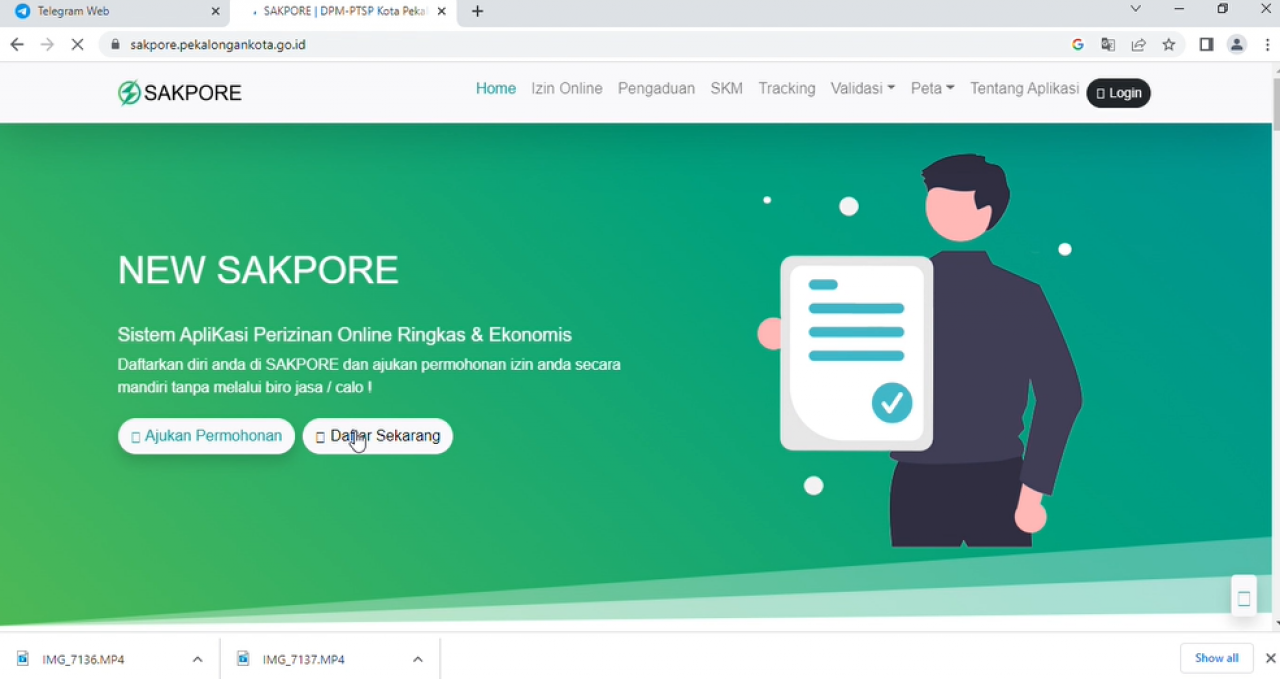Open the tab search chevron
The height and width of the screenshot is (679, 1280).
(1135, 9)
